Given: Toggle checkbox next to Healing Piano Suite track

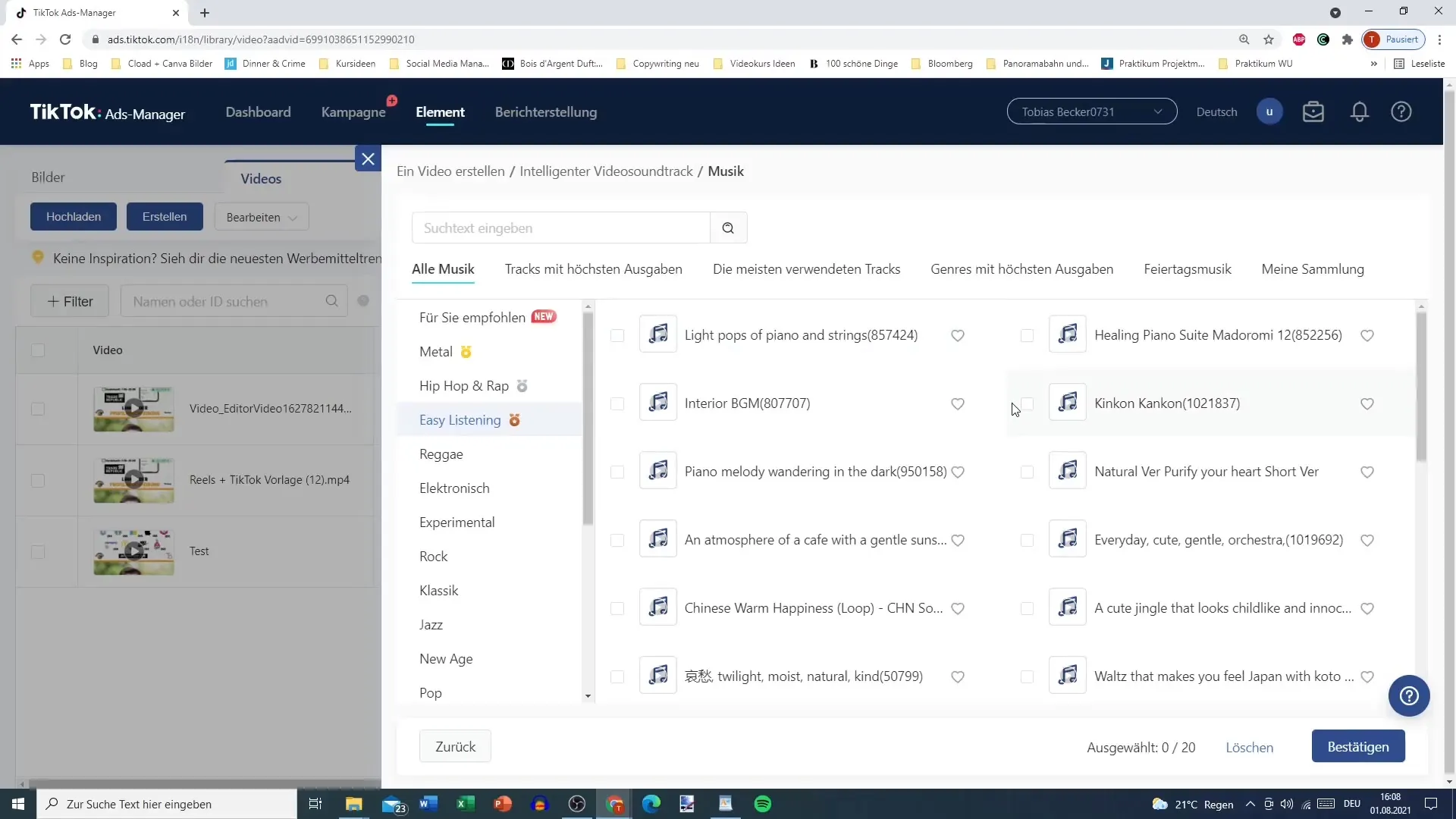Looking at the screenshot, I should point(1027,333).
